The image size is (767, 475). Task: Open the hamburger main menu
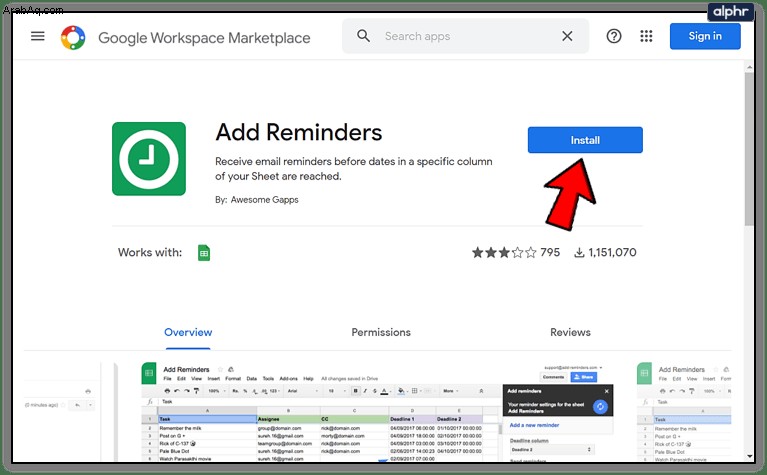coord(38,36)
